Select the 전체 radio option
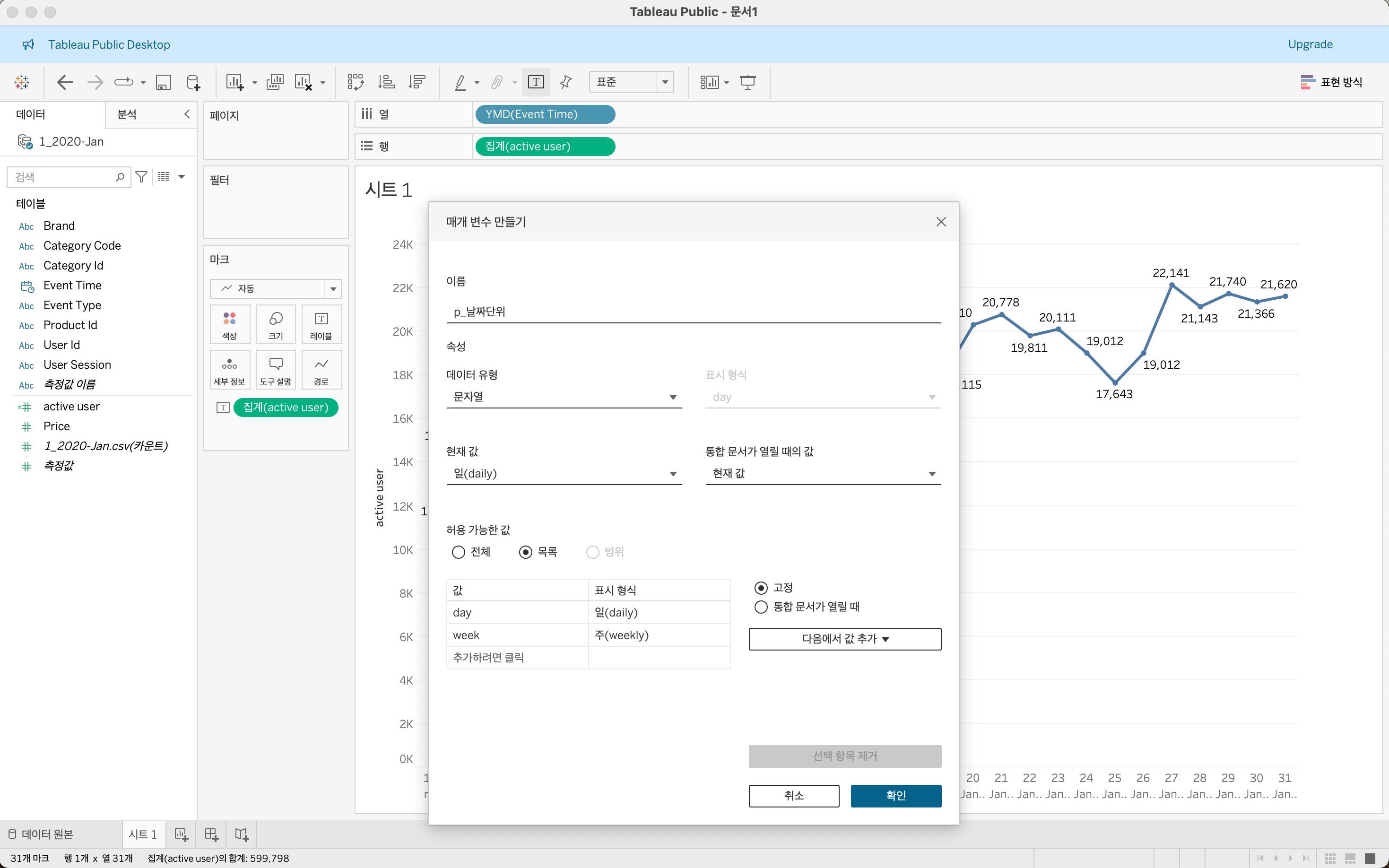The height and width of the screenshot is (868, 1389). [x=458, y=552]
